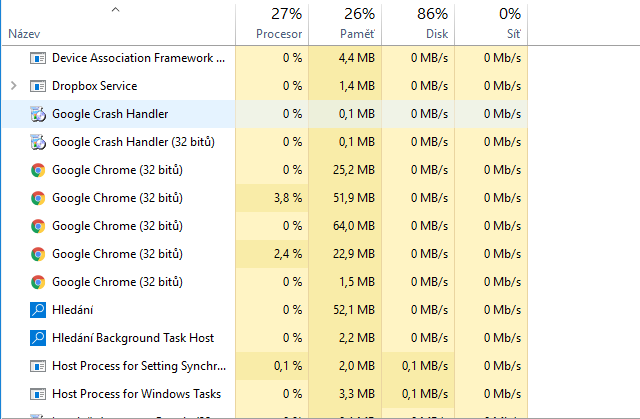Sort by Procesor usage column
This screenshot has height=419, width=640.
(x=279, y=34)
